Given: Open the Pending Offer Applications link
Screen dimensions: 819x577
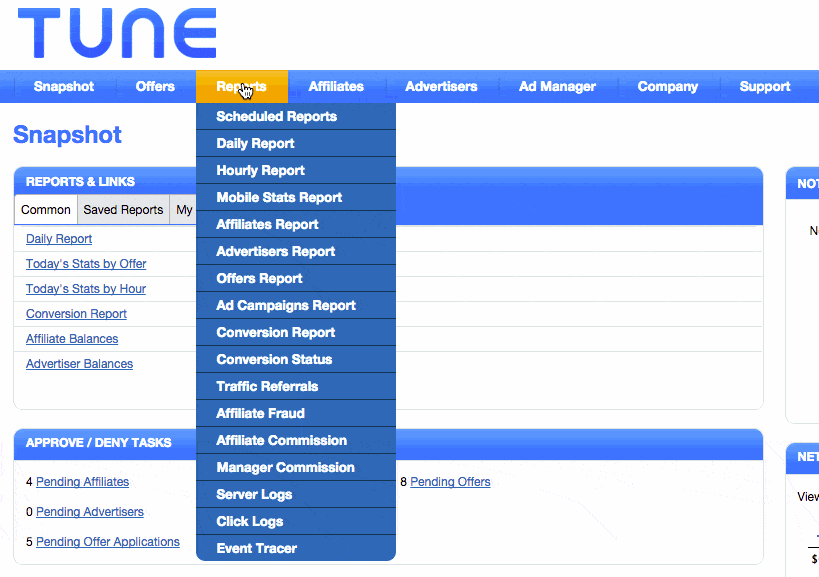Looking at the screenshot, I should [108, 542].
